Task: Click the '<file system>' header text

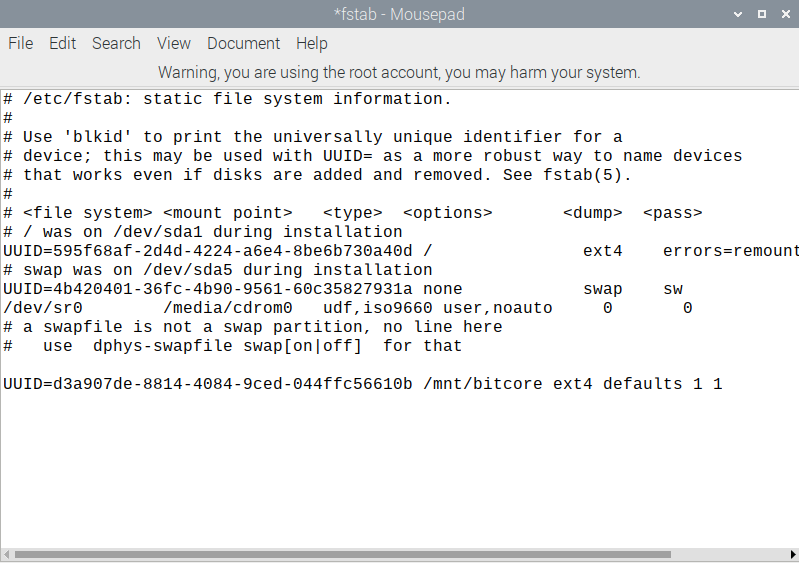Action: tap(88, 212)
